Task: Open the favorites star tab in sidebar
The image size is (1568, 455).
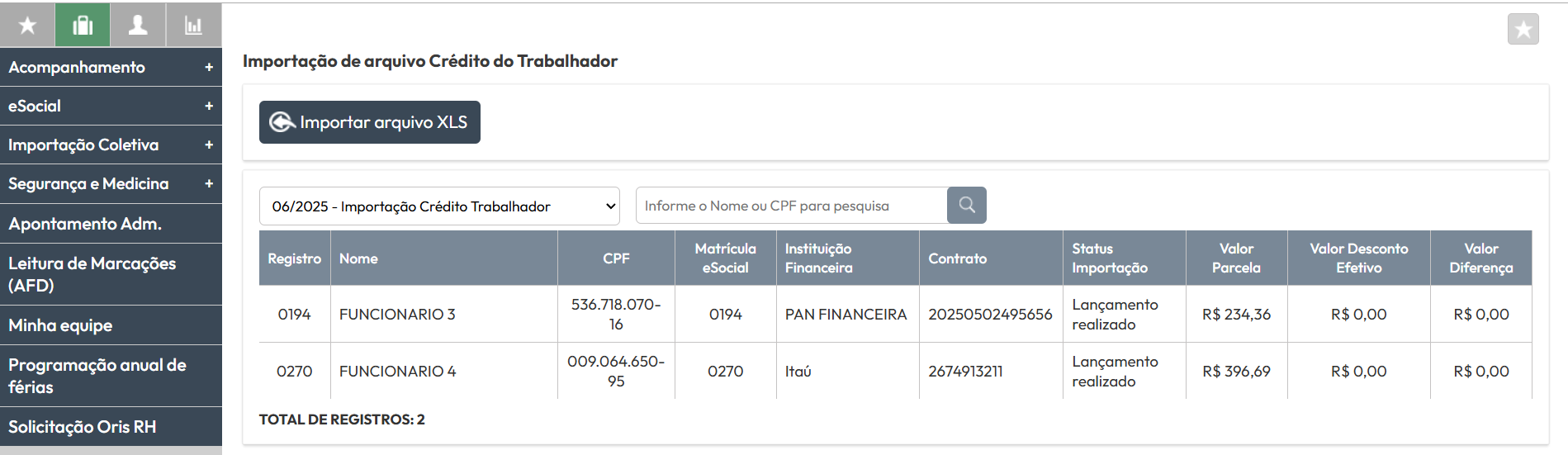Action: 27,25
